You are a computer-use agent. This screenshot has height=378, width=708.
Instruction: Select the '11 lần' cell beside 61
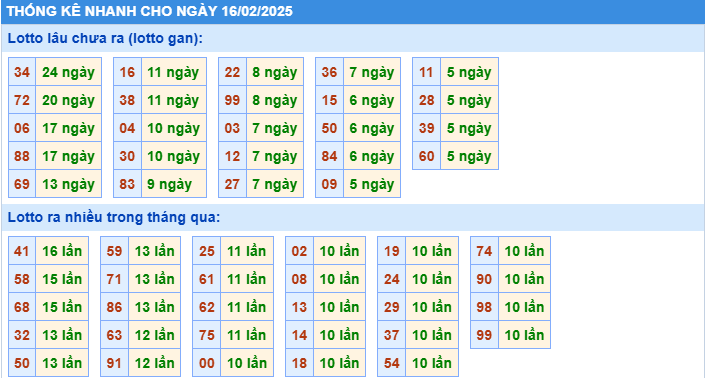(247, 279)
